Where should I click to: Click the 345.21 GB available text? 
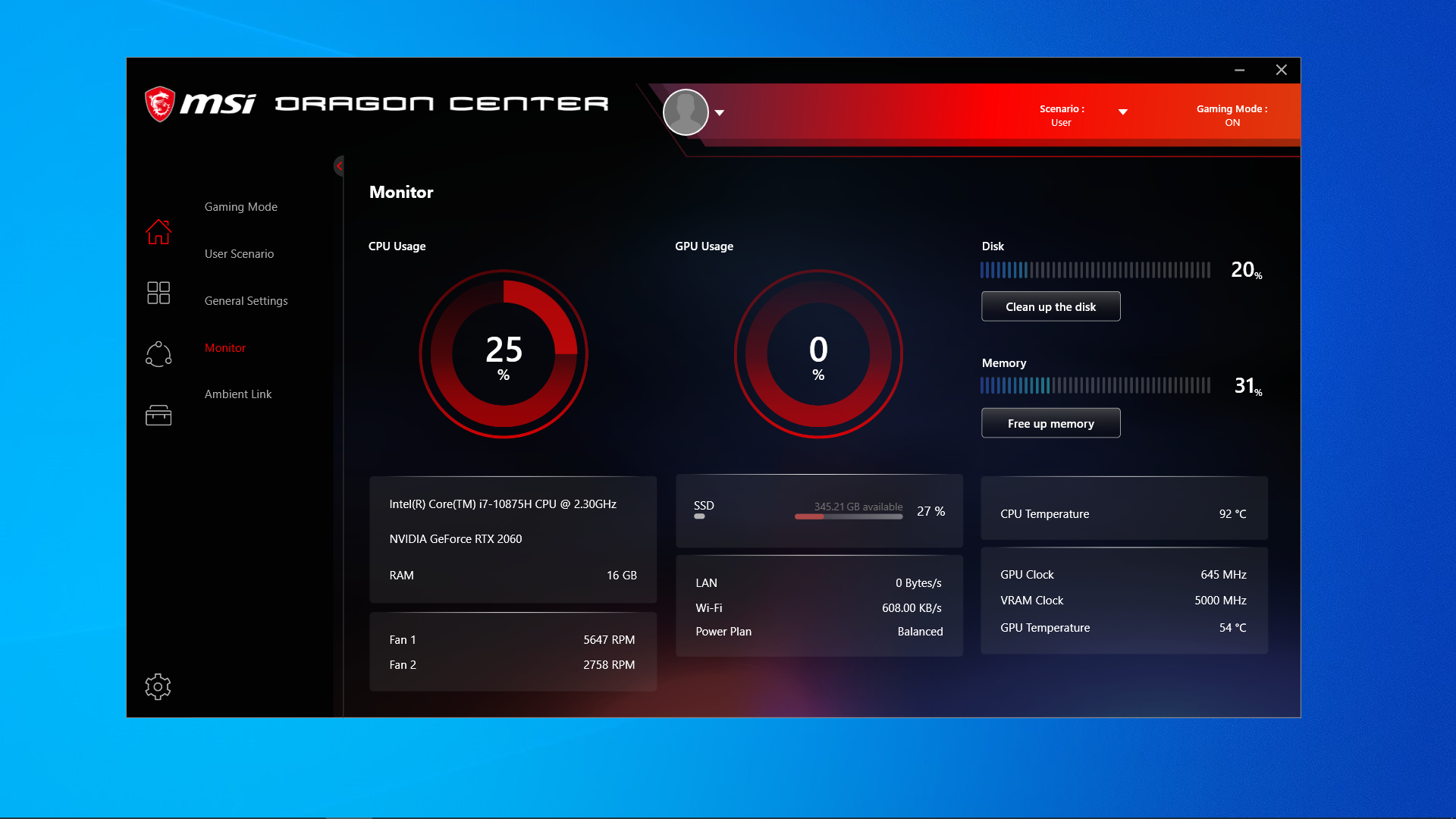[x=858, y=507]
